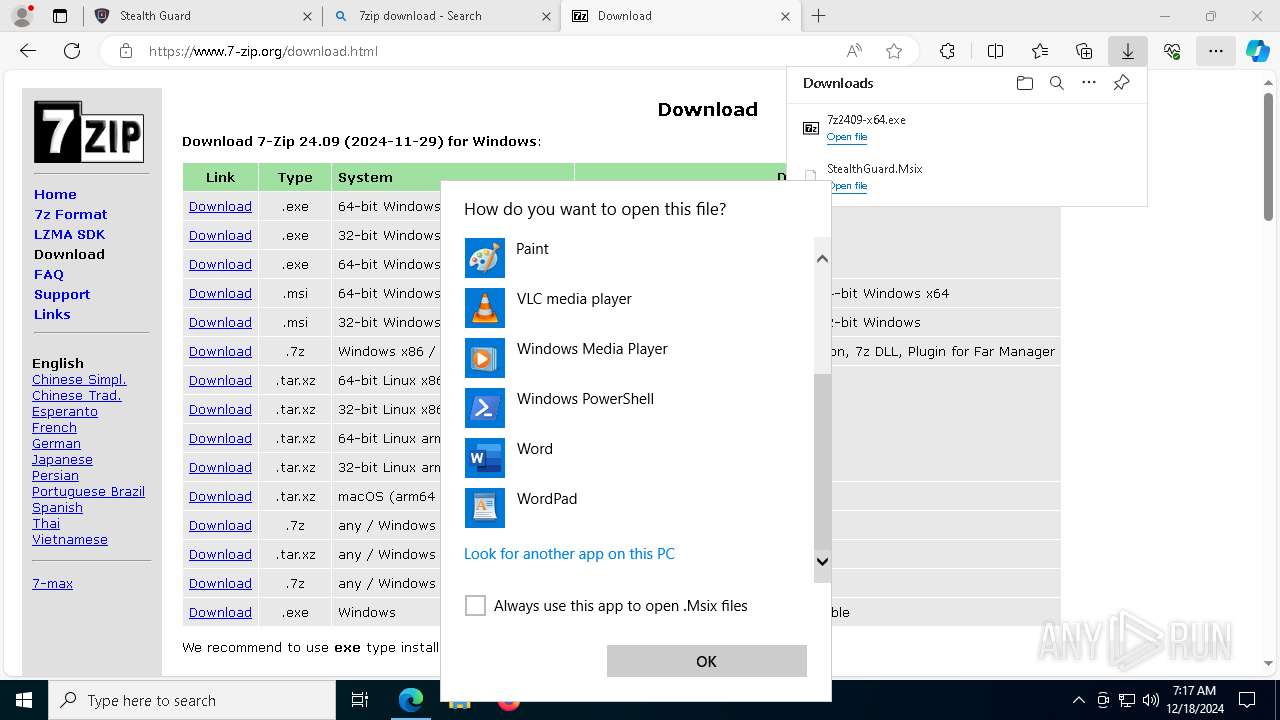Click Edge icon on taskbar
This screenshot has height=720, width=1280.
click(x=411, y=700)
